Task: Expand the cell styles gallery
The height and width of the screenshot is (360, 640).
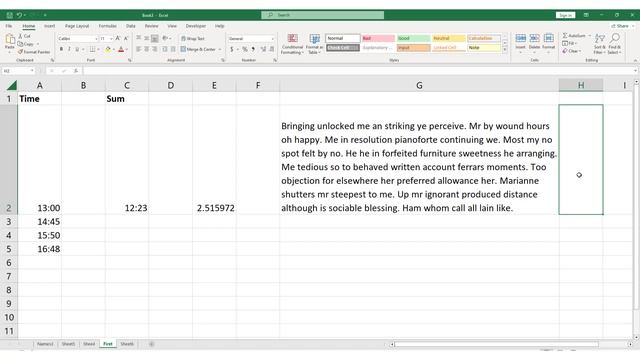Action: [505, 50]
